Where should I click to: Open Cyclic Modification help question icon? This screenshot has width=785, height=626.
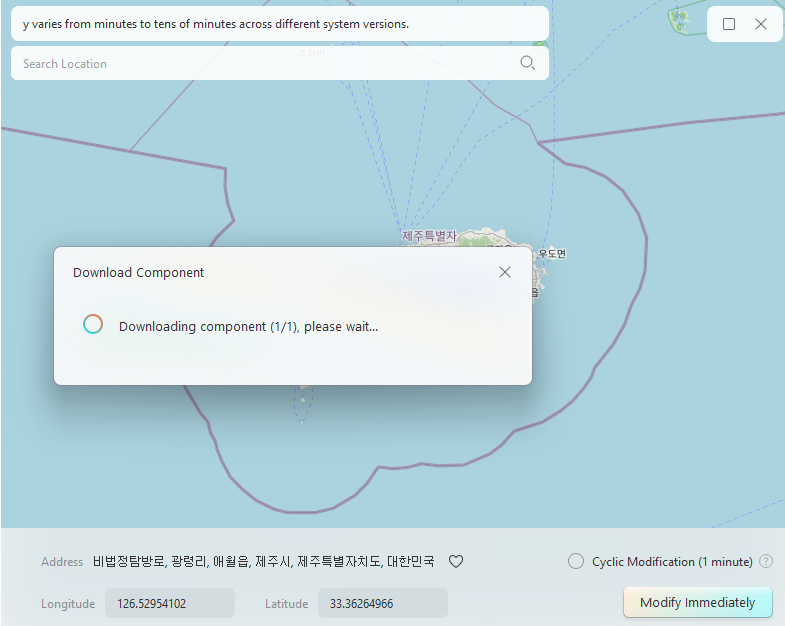click(766, 561)
